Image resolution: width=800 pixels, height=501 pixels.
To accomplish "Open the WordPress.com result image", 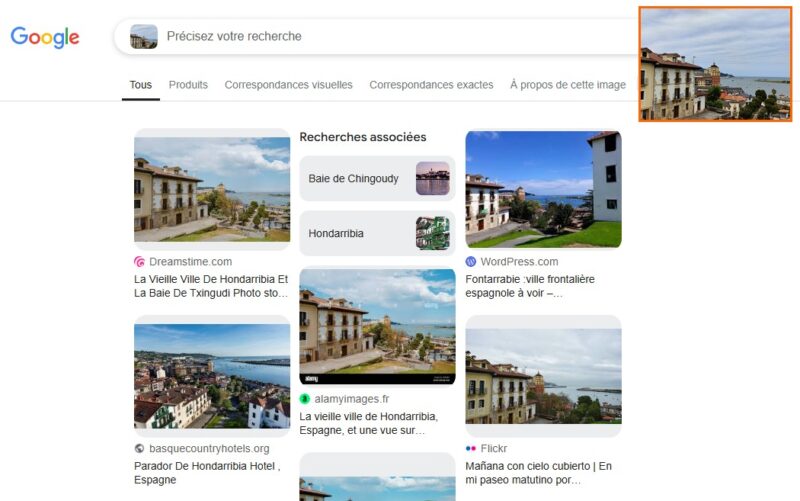I will coord(543,189).
